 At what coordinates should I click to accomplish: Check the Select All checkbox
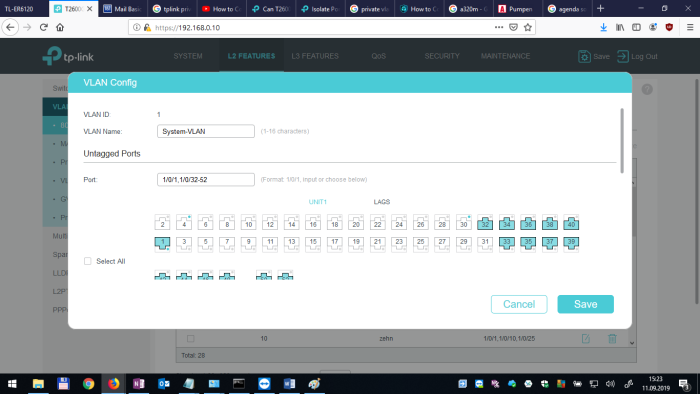pyautogui.click(x=88, y=261)
